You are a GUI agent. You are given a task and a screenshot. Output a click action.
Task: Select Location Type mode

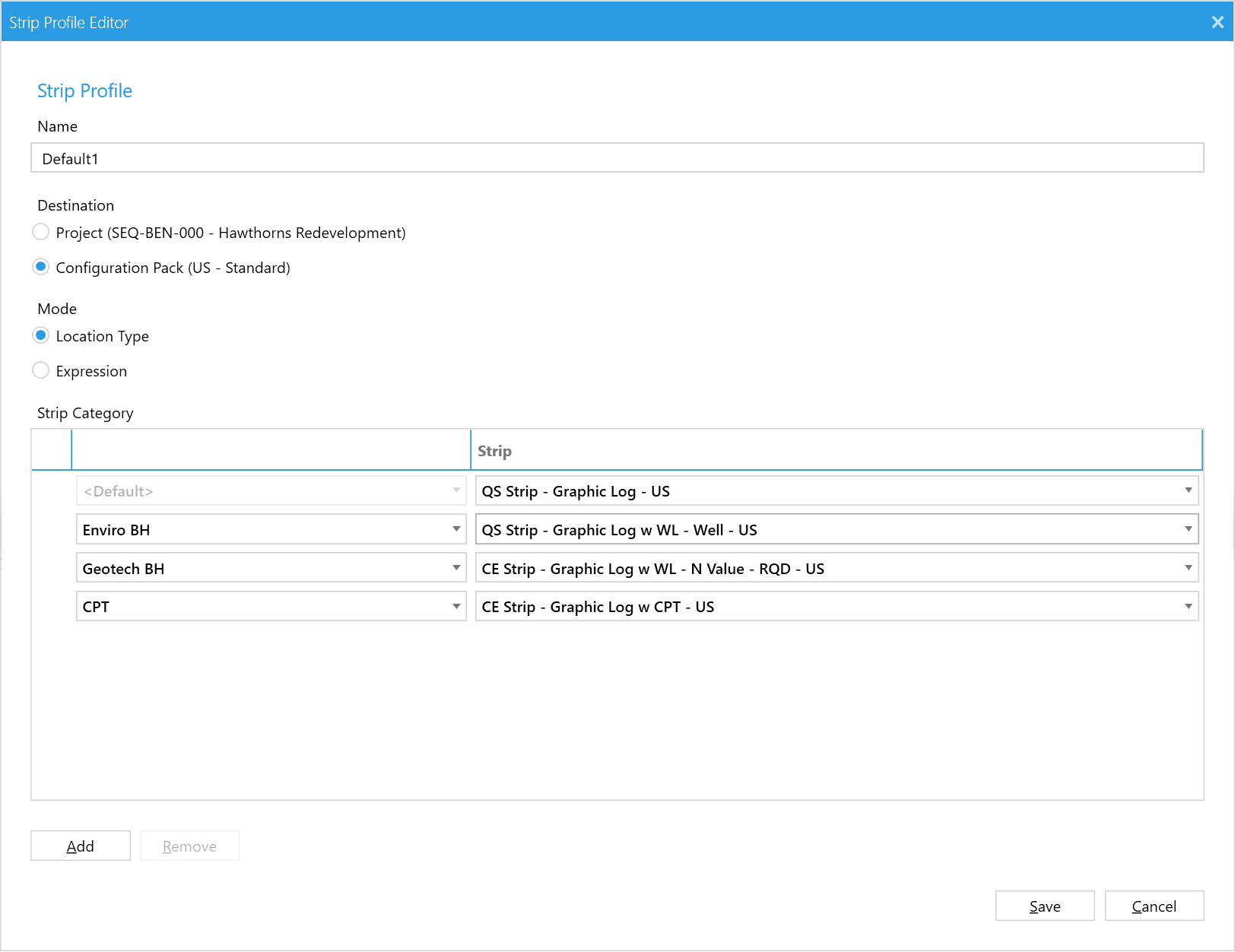point(41,335)
